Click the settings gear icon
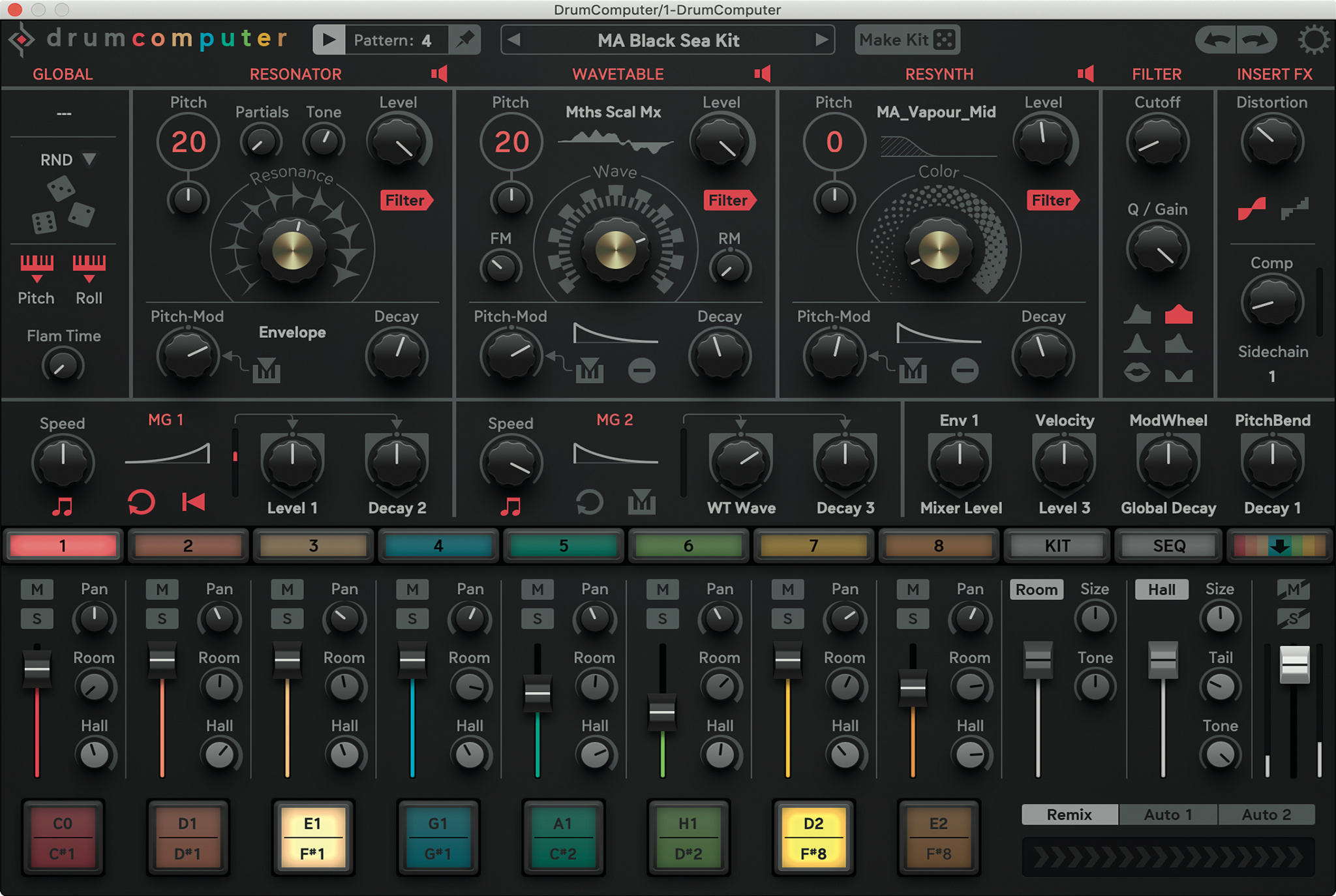The image size is (1336, 896). click(1313, 40)
